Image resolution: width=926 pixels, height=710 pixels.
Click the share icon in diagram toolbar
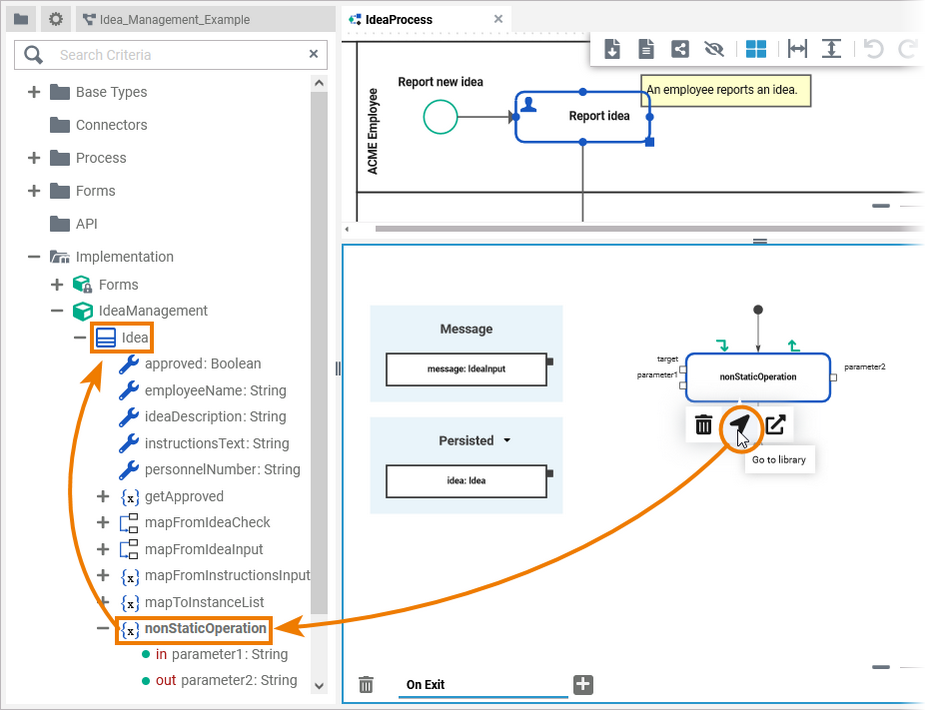pyautogui.click(x=679, y=49)
